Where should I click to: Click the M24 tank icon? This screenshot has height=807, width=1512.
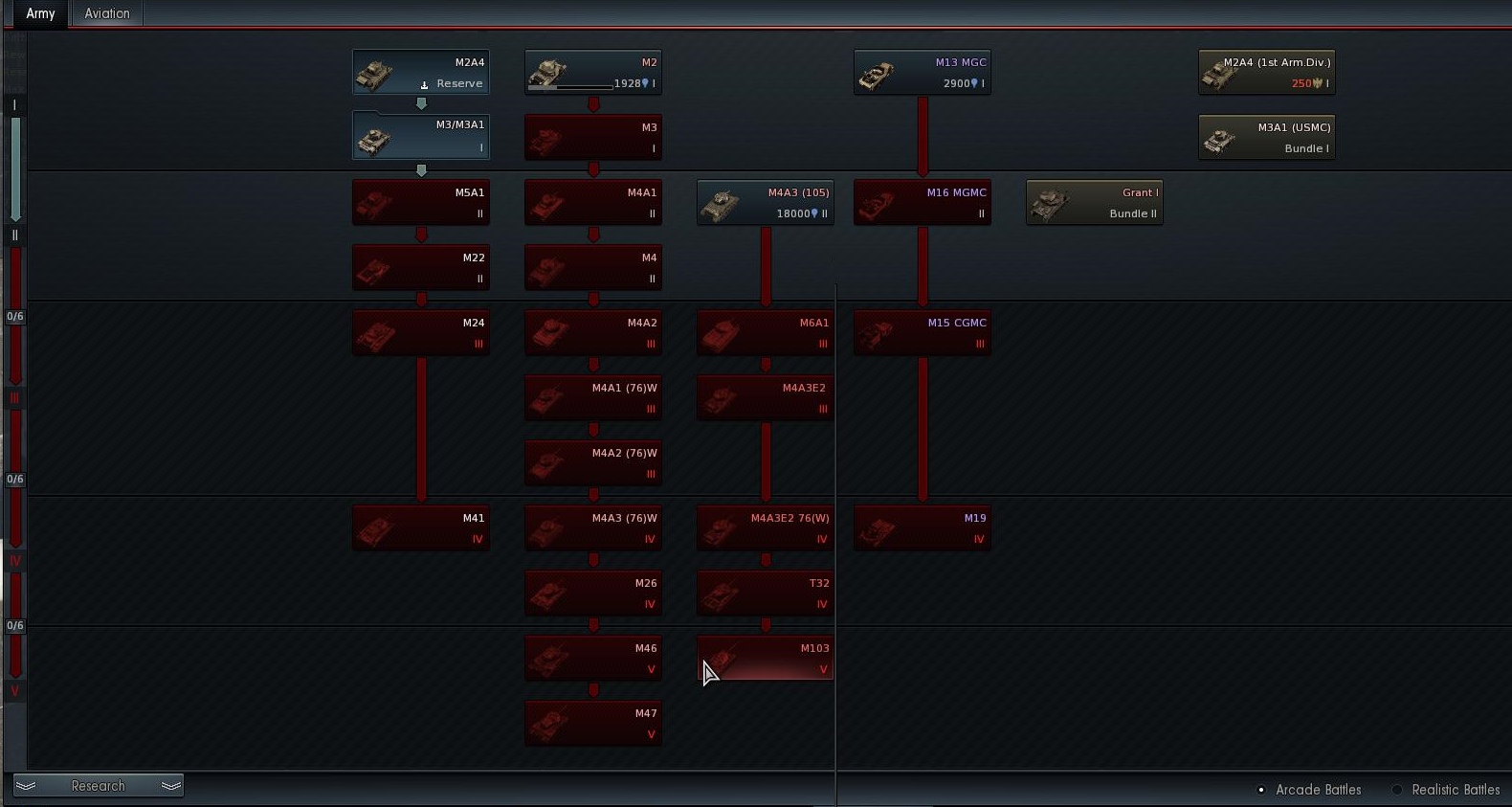tap(375, 335)
